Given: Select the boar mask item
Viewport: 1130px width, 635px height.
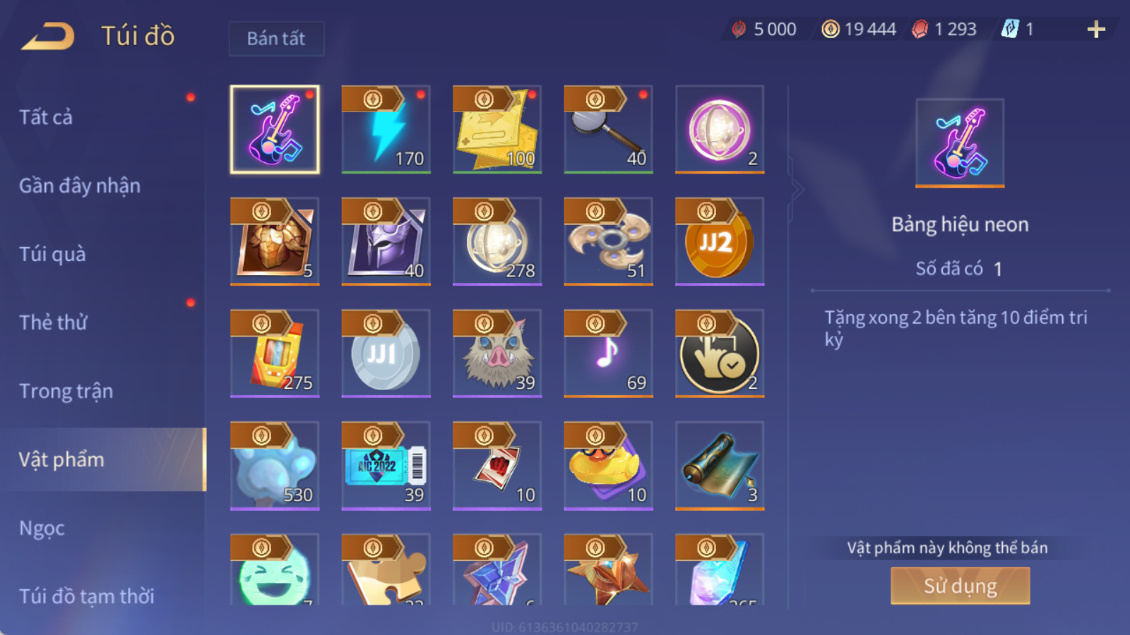Looking at the screenshot, I should coord(497,353).
